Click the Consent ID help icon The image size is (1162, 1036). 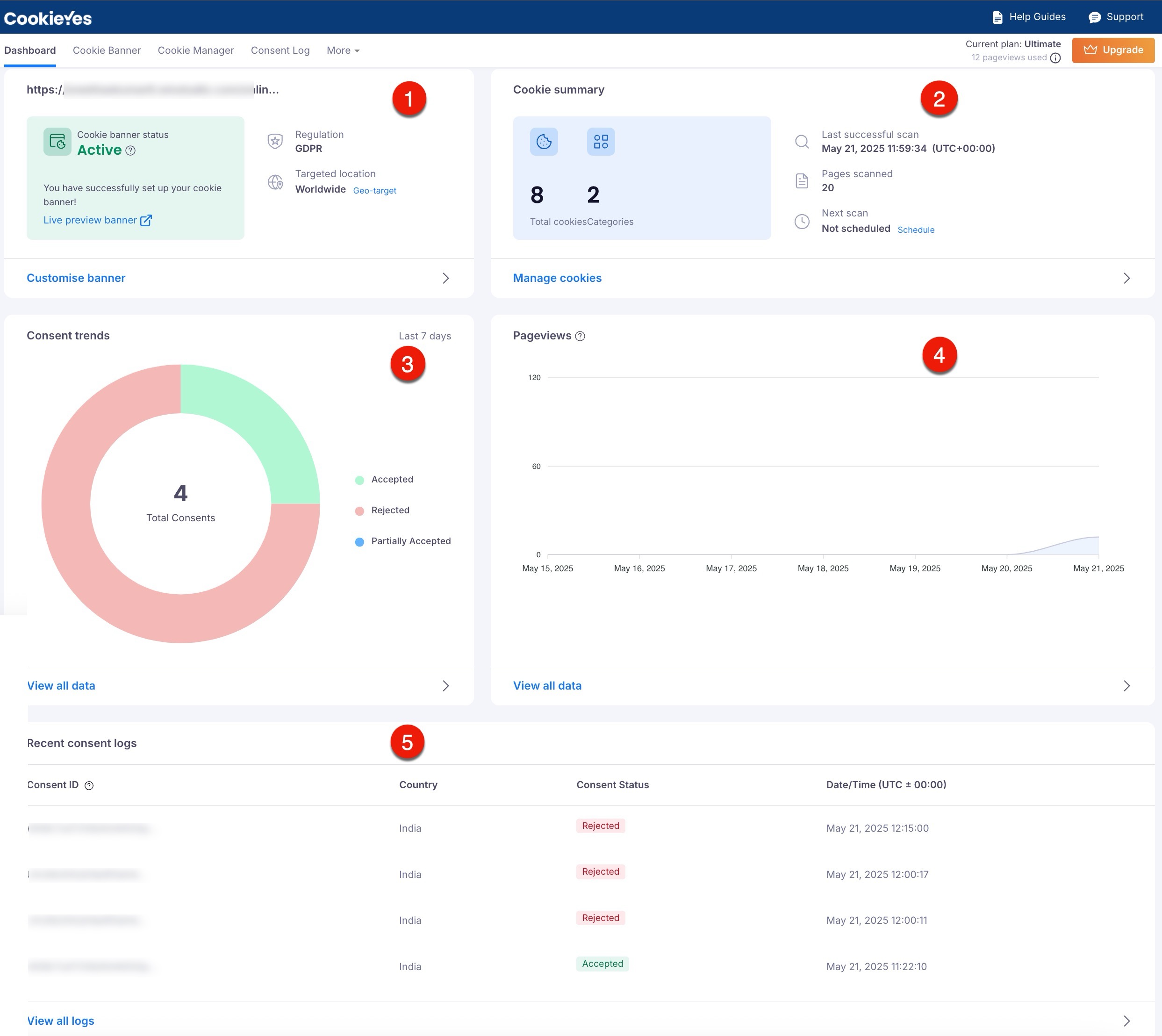tap(89, 785)
